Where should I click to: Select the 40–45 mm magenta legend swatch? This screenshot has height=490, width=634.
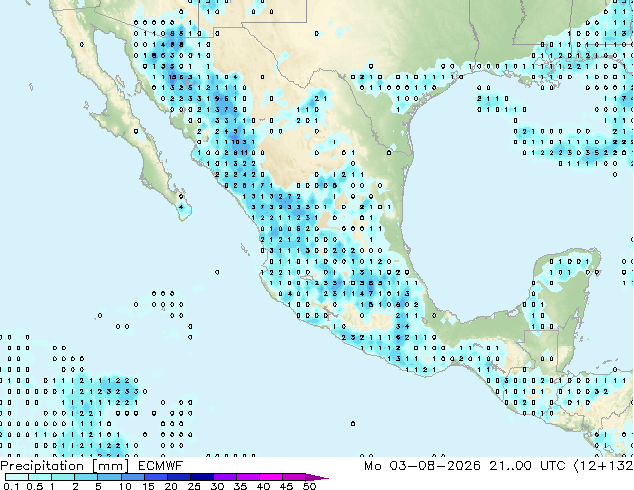271,477
